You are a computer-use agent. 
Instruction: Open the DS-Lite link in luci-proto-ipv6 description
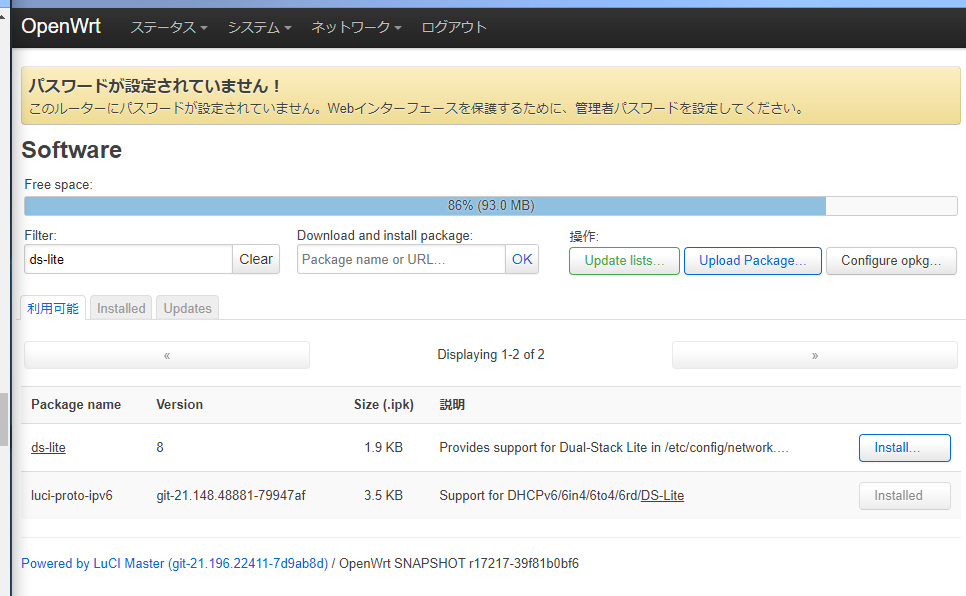(662, 496)
